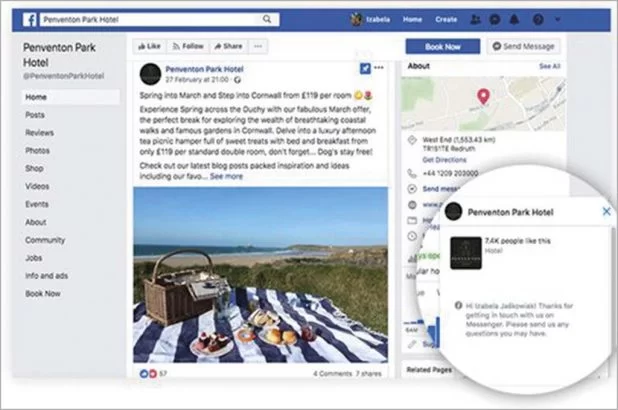
Task: Click the search magnifier icon
Action: point(267,19)
